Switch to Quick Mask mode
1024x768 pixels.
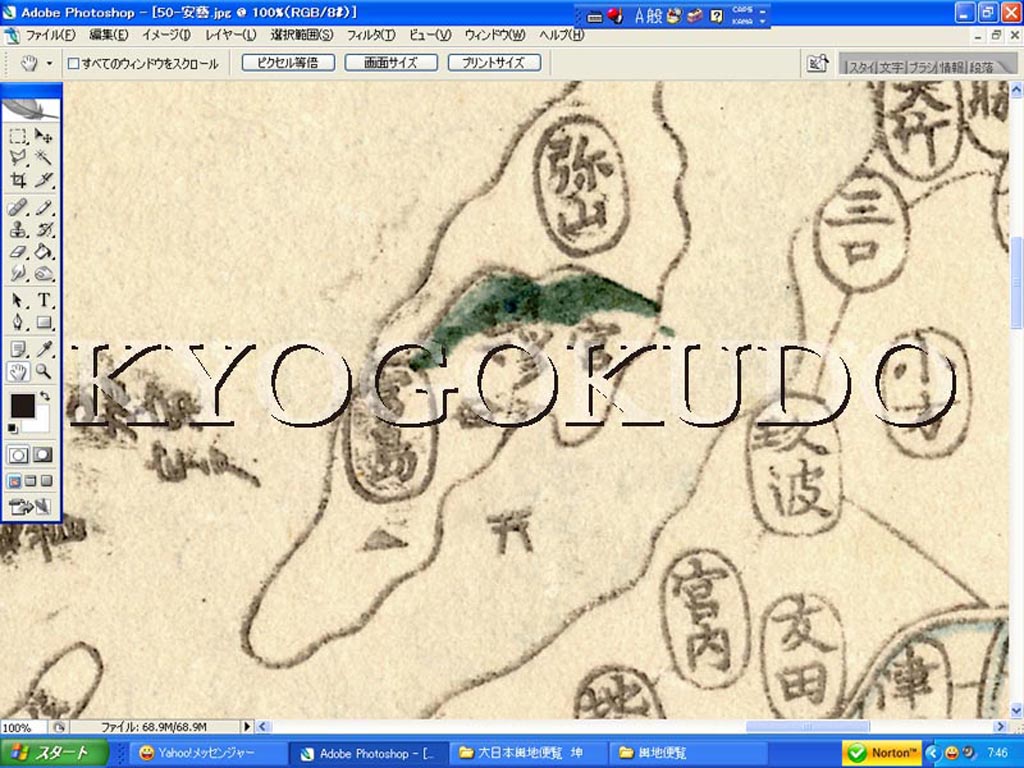43,455
